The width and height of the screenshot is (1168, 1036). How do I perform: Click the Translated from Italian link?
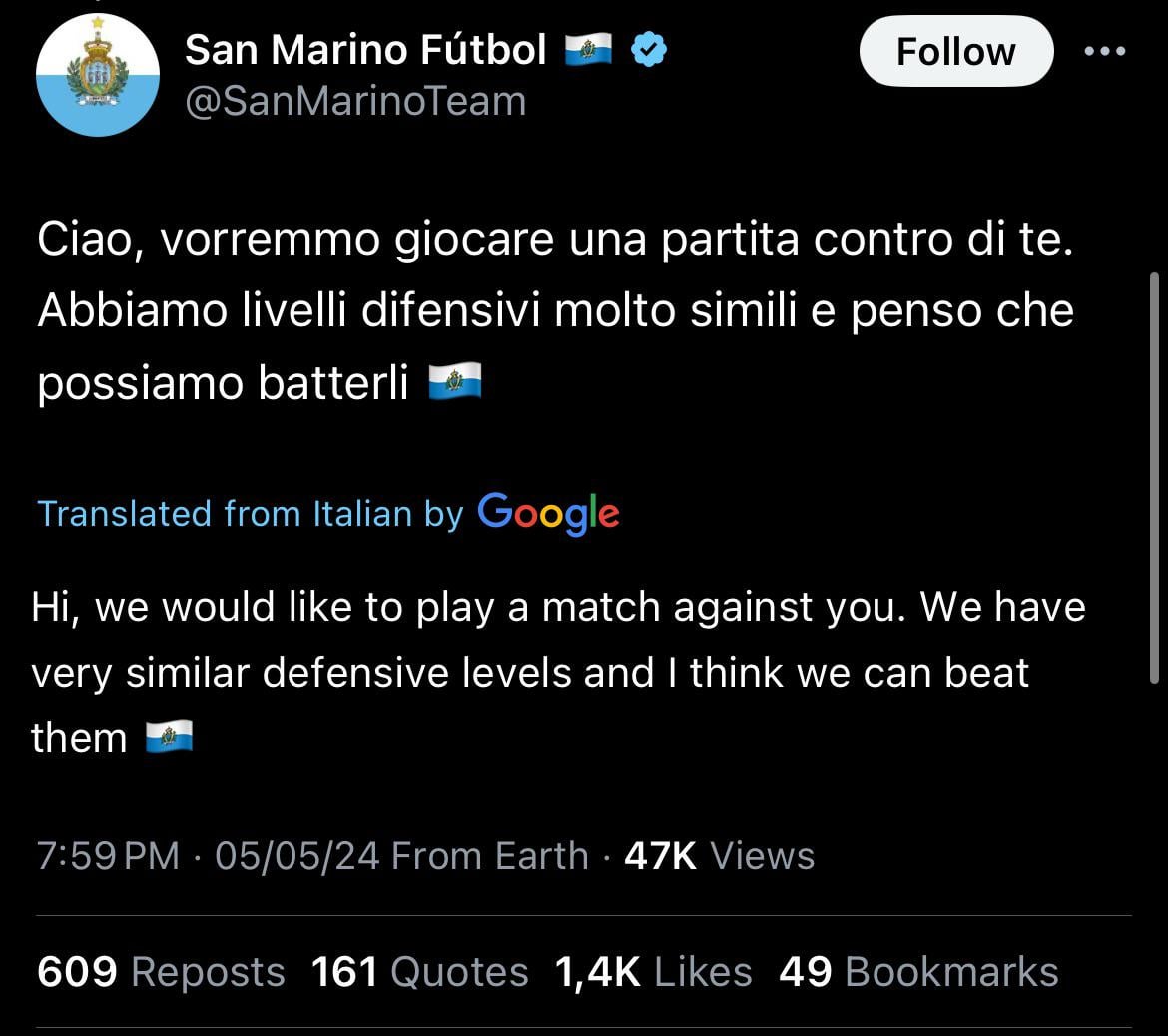coord(251,514)
